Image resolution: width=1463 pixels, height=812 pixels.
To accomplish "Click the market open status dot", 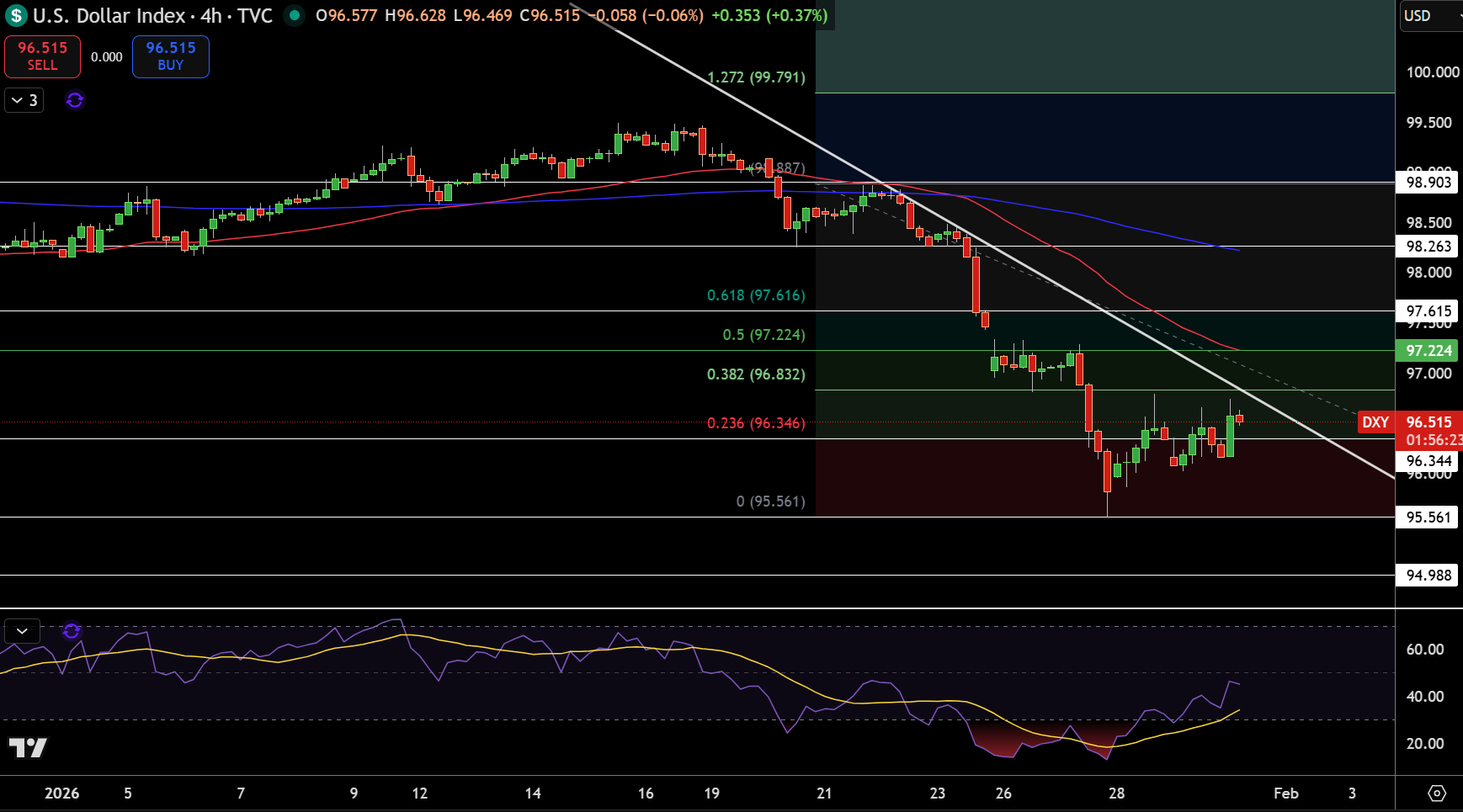I will tap(294, 15).
